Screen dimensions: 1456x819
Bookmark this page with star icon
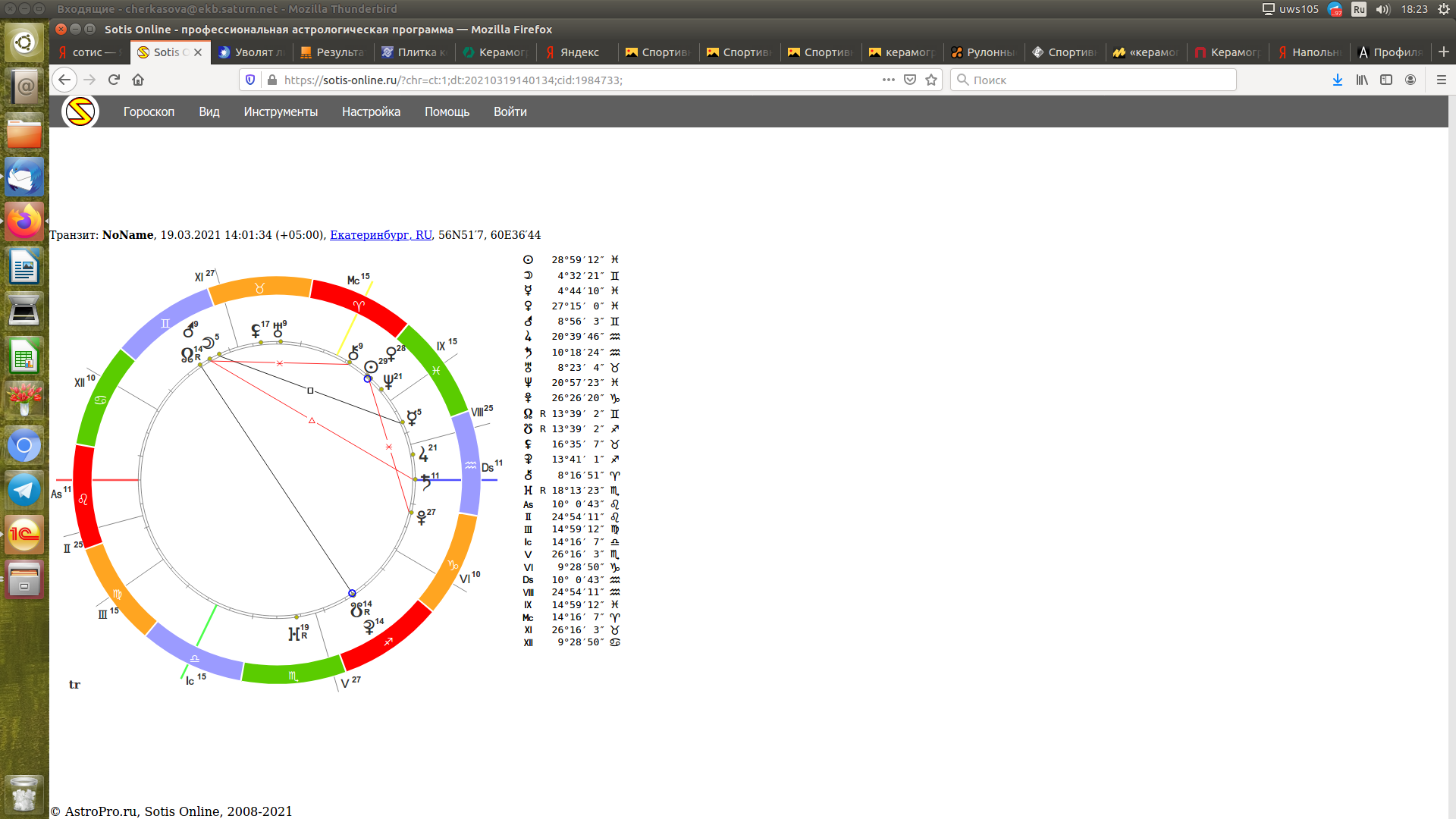click(x=931, y=80)
